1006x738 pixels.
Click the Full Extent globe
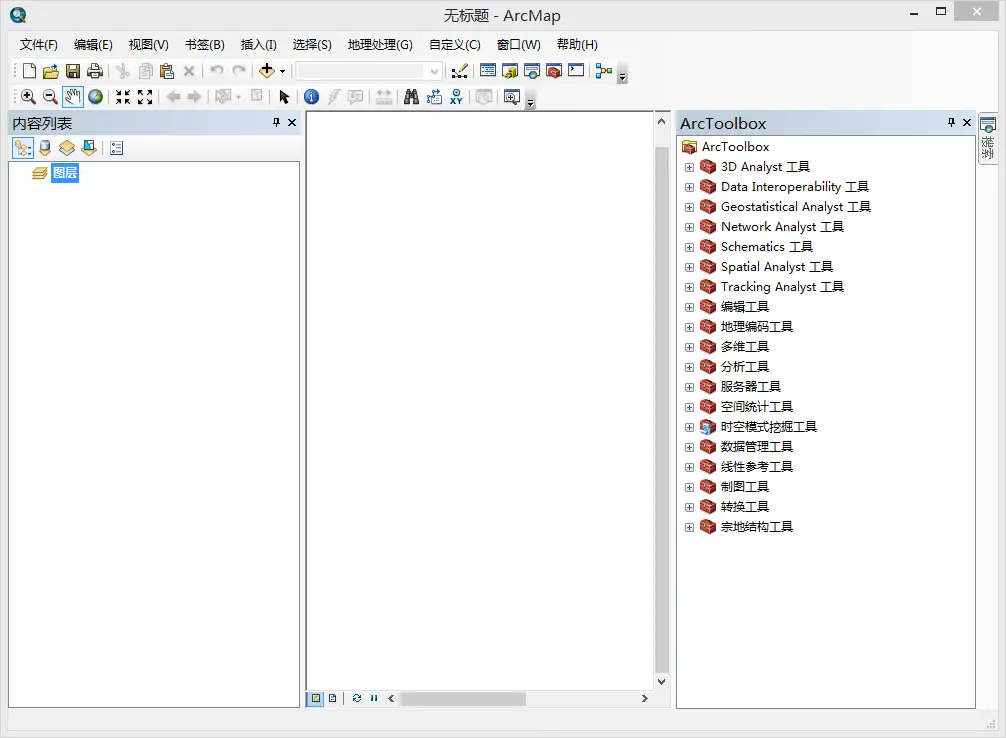[x=96, y=97]
